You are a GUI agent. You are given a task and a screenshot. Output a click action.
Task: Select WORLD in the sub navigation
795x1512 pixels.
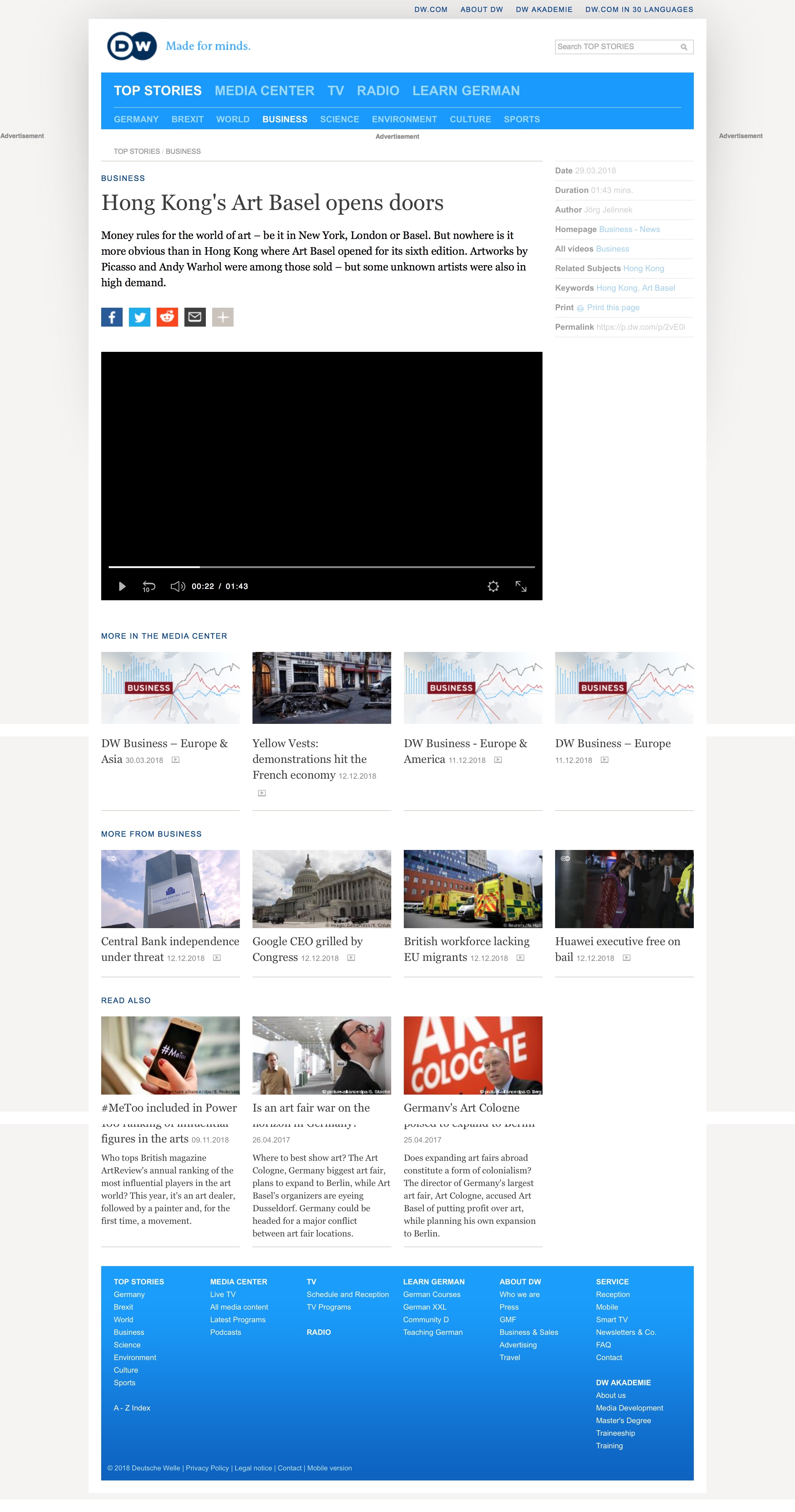pos(233,119)
